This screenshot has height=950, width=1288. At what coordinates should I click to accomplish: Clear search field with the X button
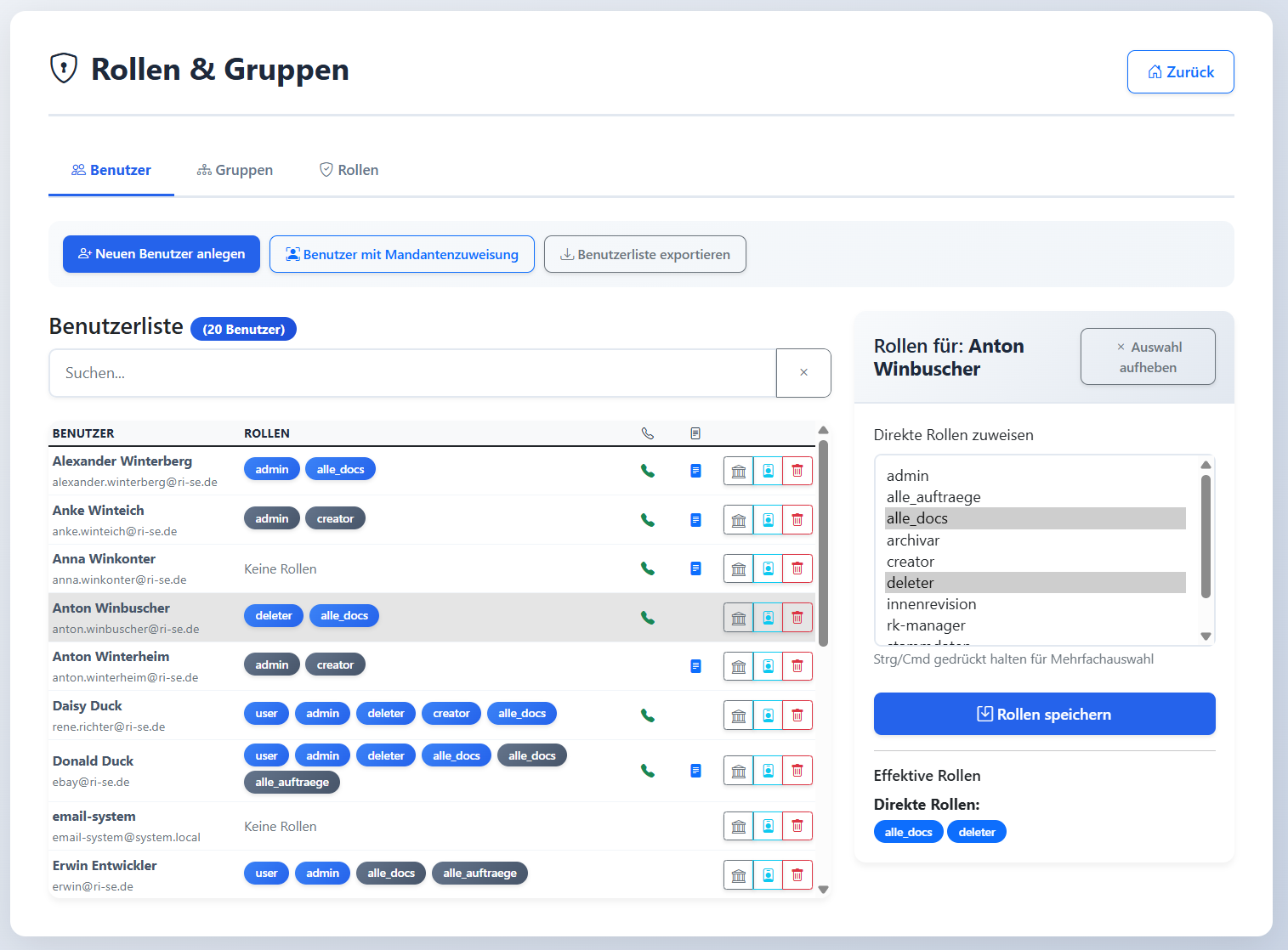point(803,373)
